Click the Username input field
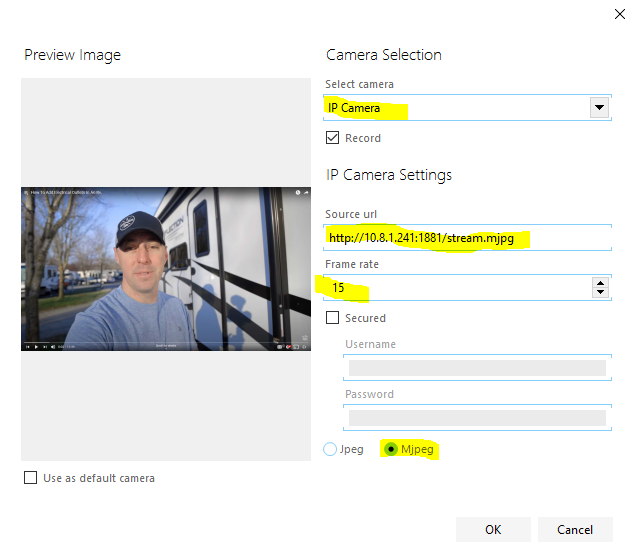Screen dimensions: 634x551 click(477, 367)
